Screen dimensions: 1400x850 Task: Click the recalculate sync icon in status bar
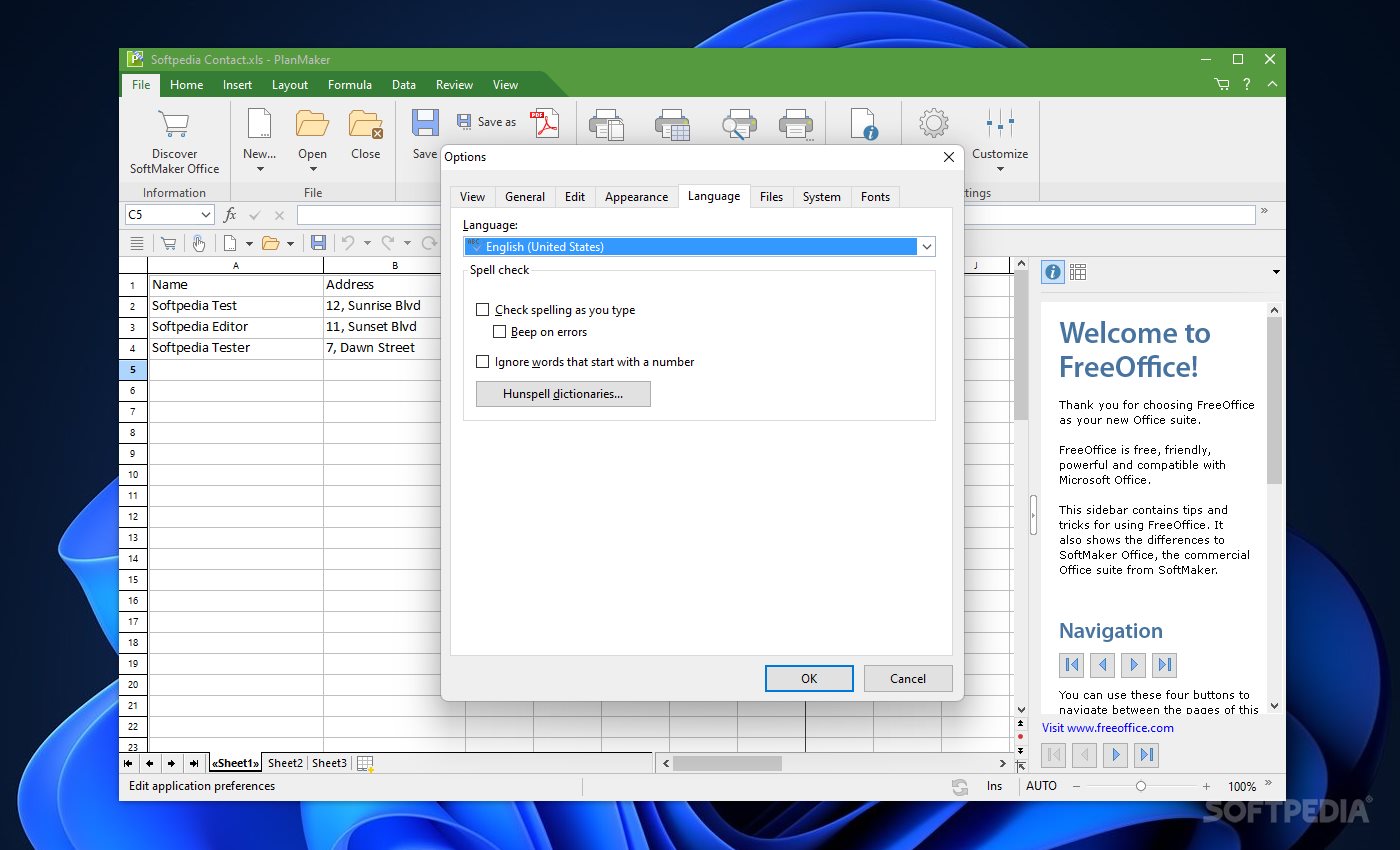960,787
